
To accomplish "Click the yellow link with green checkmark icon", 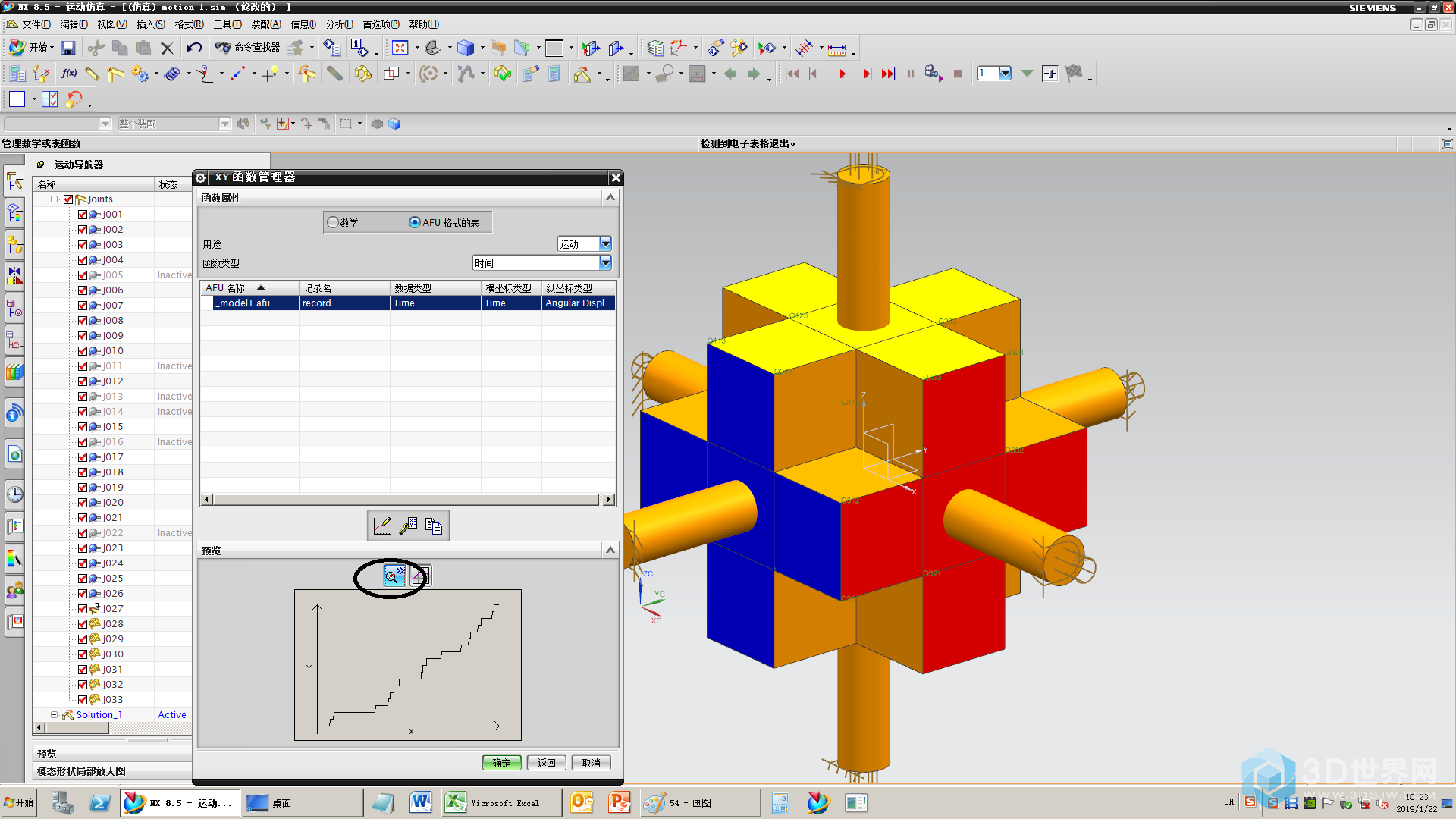I will 502,74.
